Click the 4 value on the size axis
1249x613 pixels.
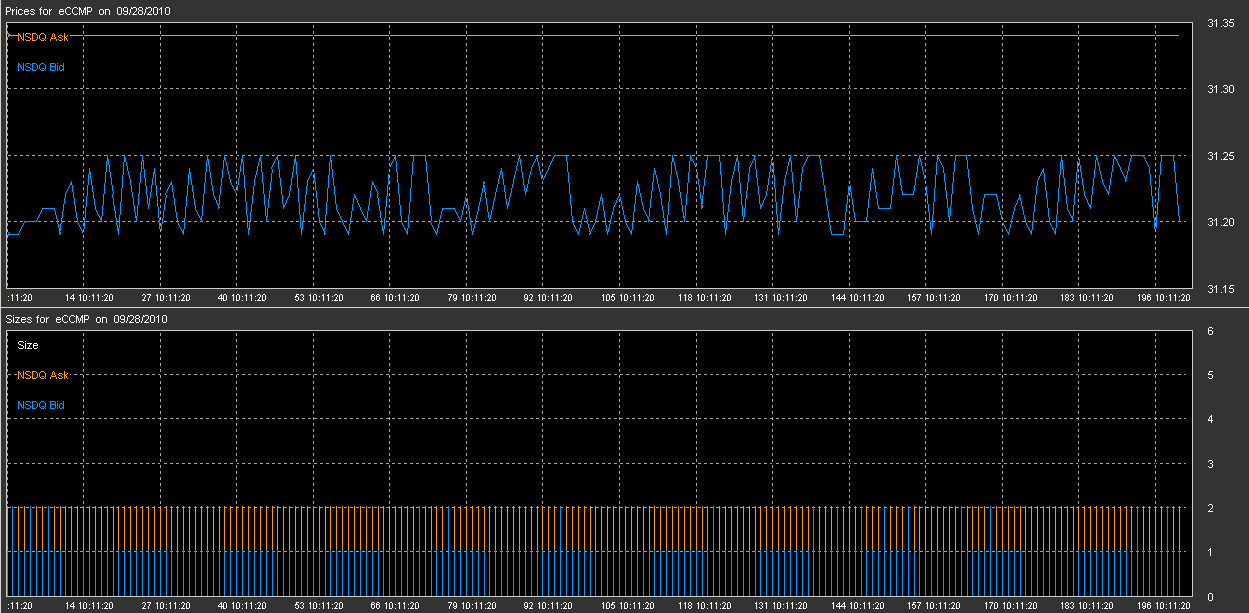coord(1210,419)
